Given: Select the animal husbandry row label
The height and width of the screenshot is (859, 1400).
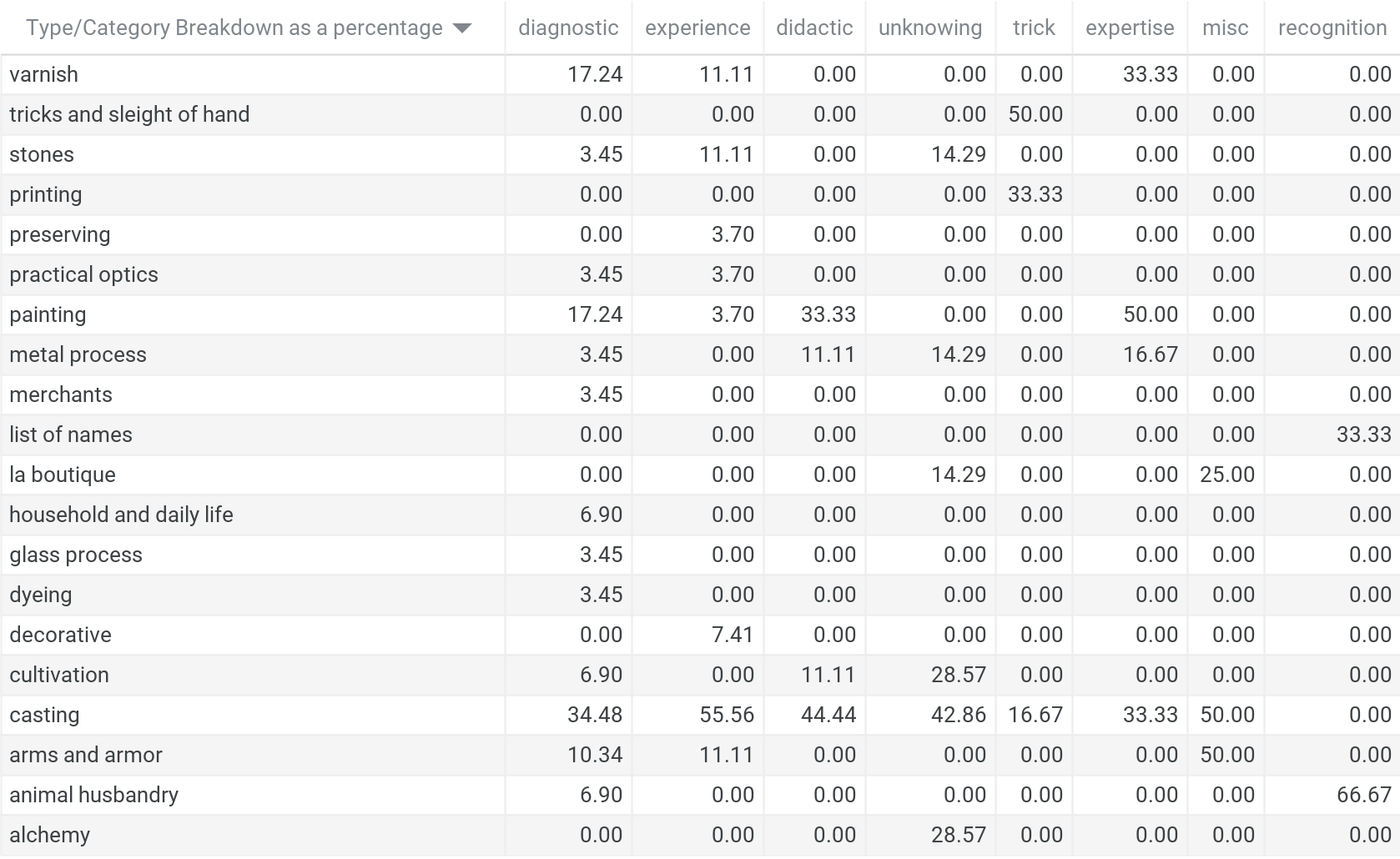Looking at the screenshot, I should (93, 795).
